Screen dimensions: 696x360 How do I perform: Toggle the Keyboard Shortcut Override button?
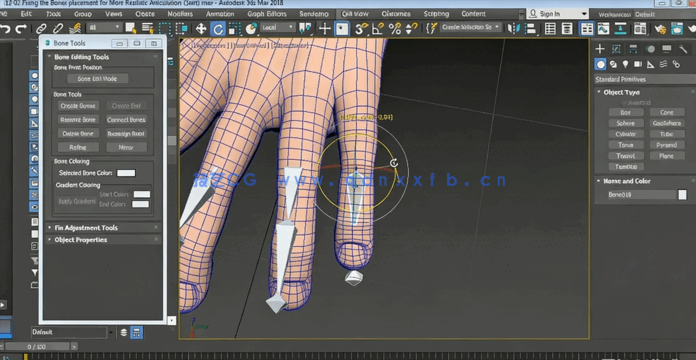pyautogui.click(x=342, y=29)
